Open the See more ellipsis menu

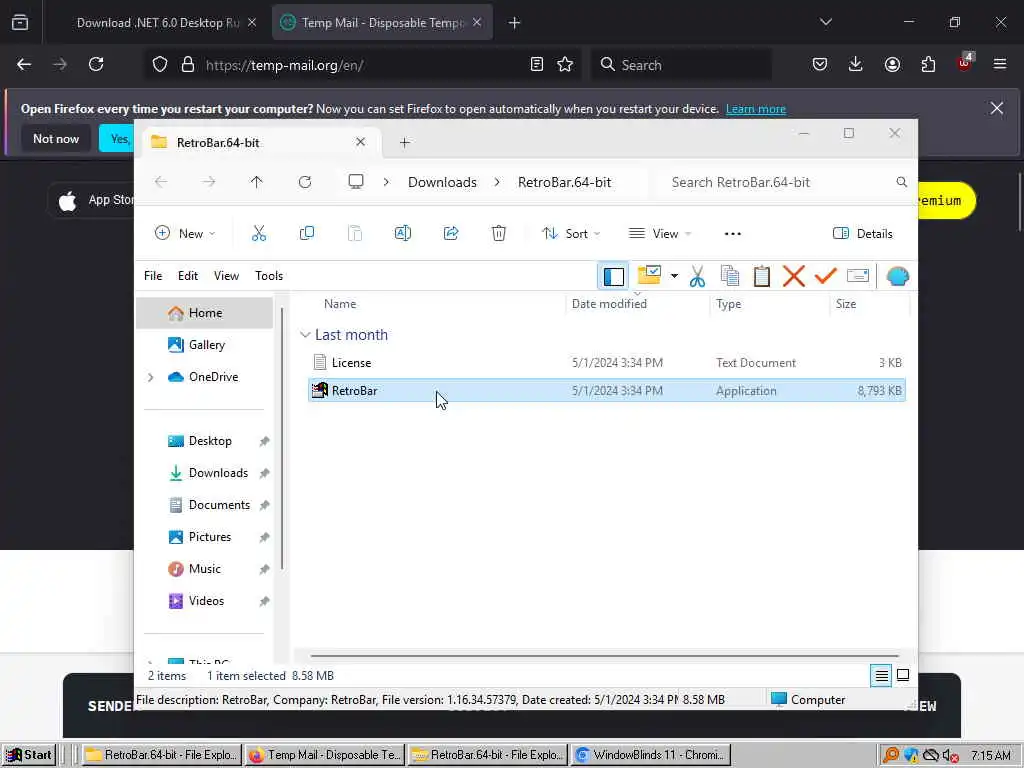(x=732, y=234)
